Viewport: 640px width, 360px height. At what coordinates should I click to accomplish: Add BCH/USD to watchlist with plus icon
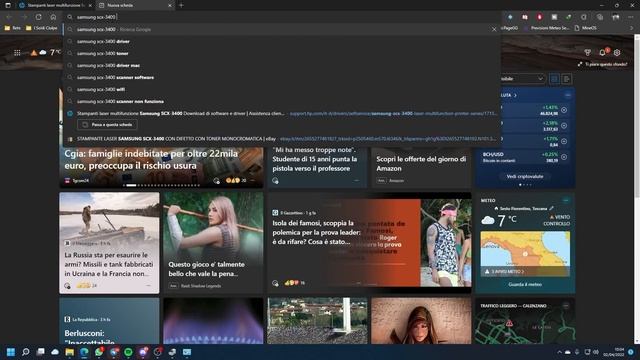click(564, 157)
